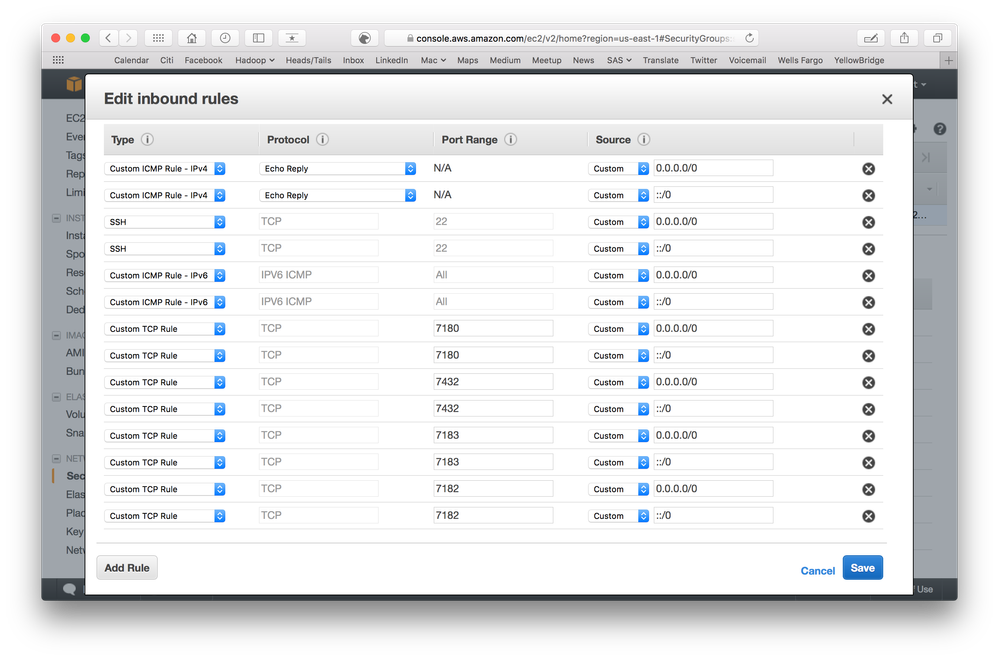Screen dimensions: 999x660
Task: Remove the first Echo Reply ICMP rule
Action: 868,167
